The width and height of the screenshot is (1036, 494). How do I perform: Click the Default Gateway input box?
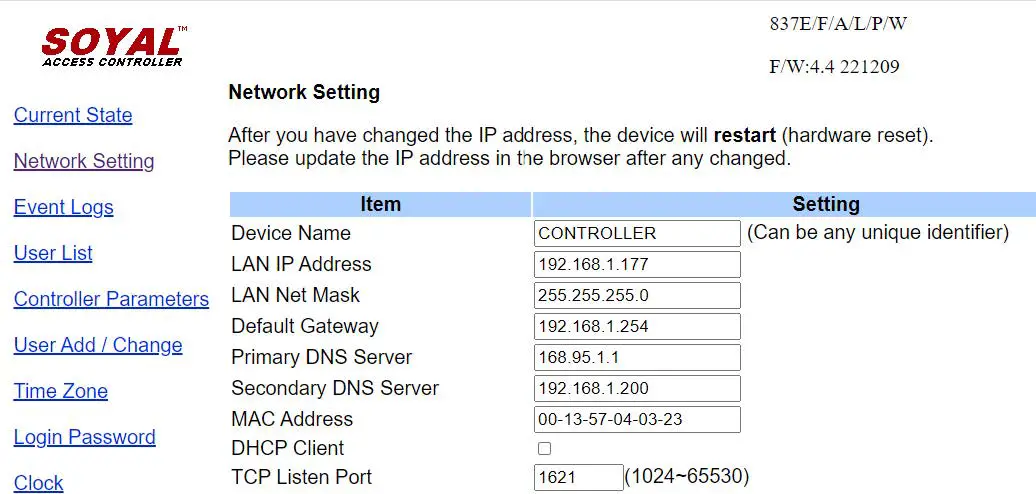637,326
